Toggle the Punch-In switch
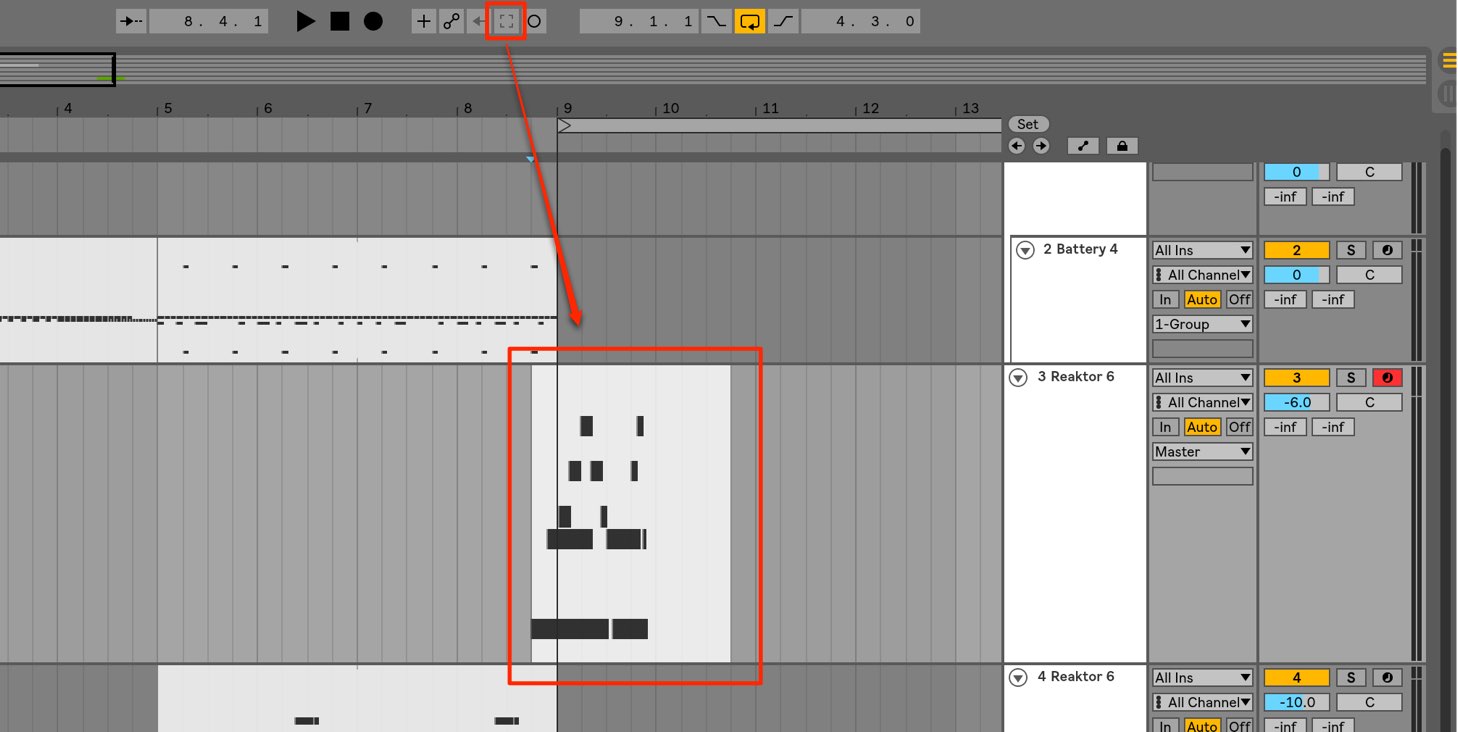Viewport: 1458px width, 732px height. click(x=716, y=21)
